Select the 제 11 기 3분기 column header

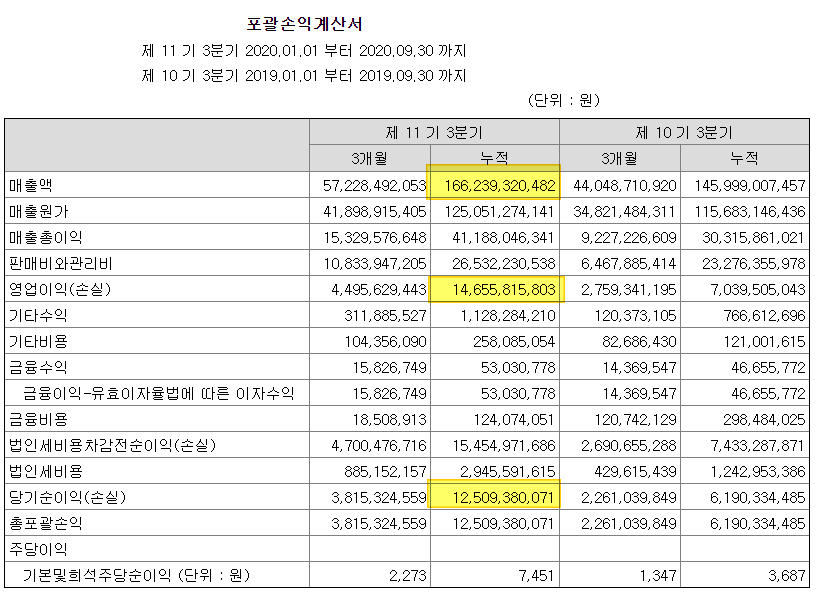pyautogui.click(x=434, y=132)
